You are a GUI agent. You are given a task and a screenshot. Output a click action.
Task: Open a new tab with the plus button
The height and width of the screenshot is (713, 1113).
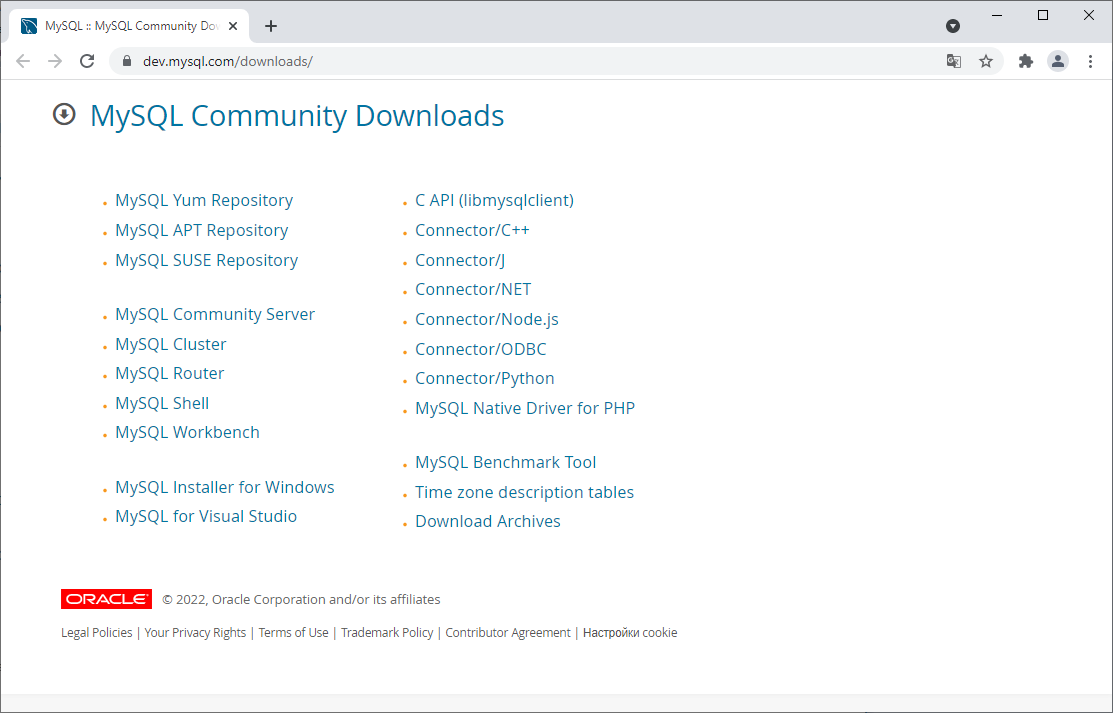pyautogui.click(x=270, y=26)
